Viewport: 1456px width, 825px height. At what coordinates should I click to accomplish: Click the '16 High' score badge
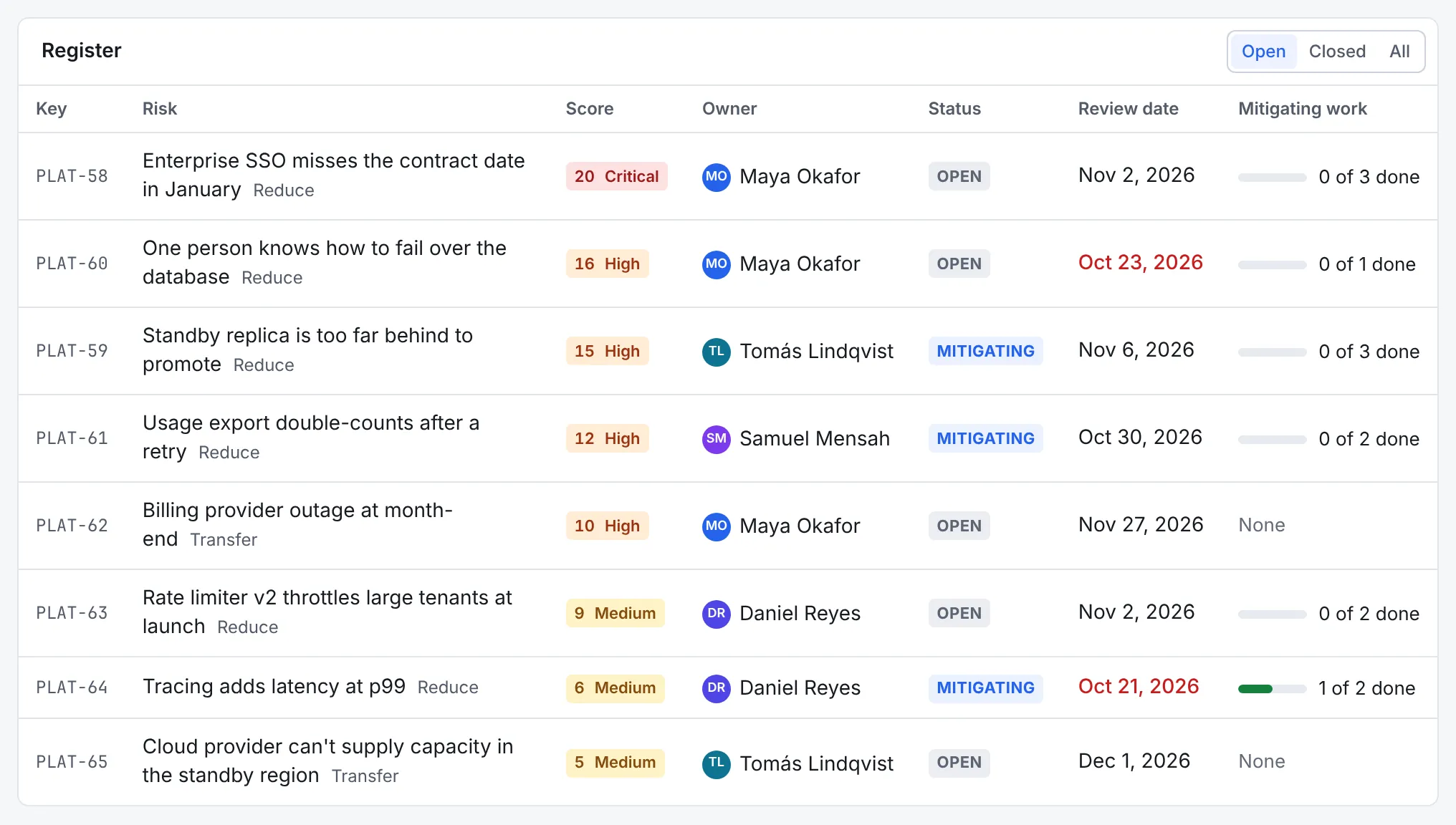click(607, 264)
